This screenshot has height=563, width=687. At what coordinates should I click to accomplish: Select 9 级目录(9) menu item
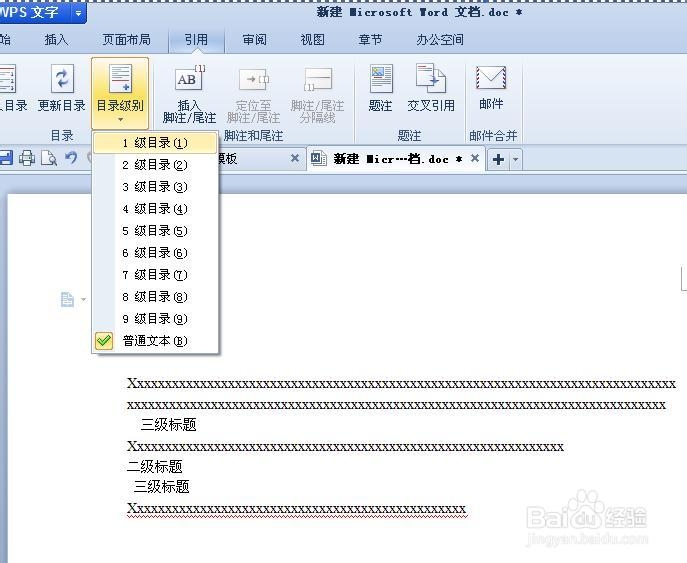(x=155, y=319)
